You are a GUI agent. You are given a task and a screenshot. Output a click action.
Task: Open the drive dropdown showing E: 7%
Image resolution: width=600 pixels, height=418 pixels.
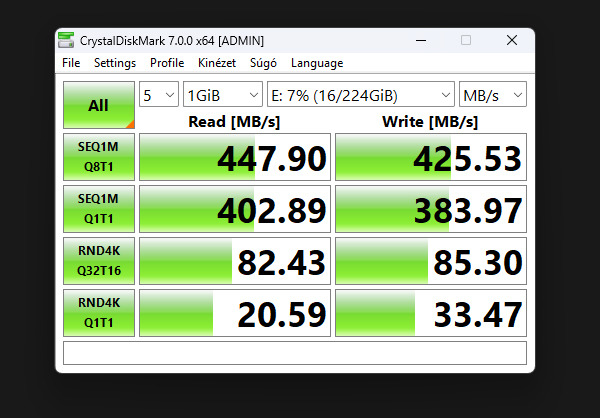click(x=361, y=94)
